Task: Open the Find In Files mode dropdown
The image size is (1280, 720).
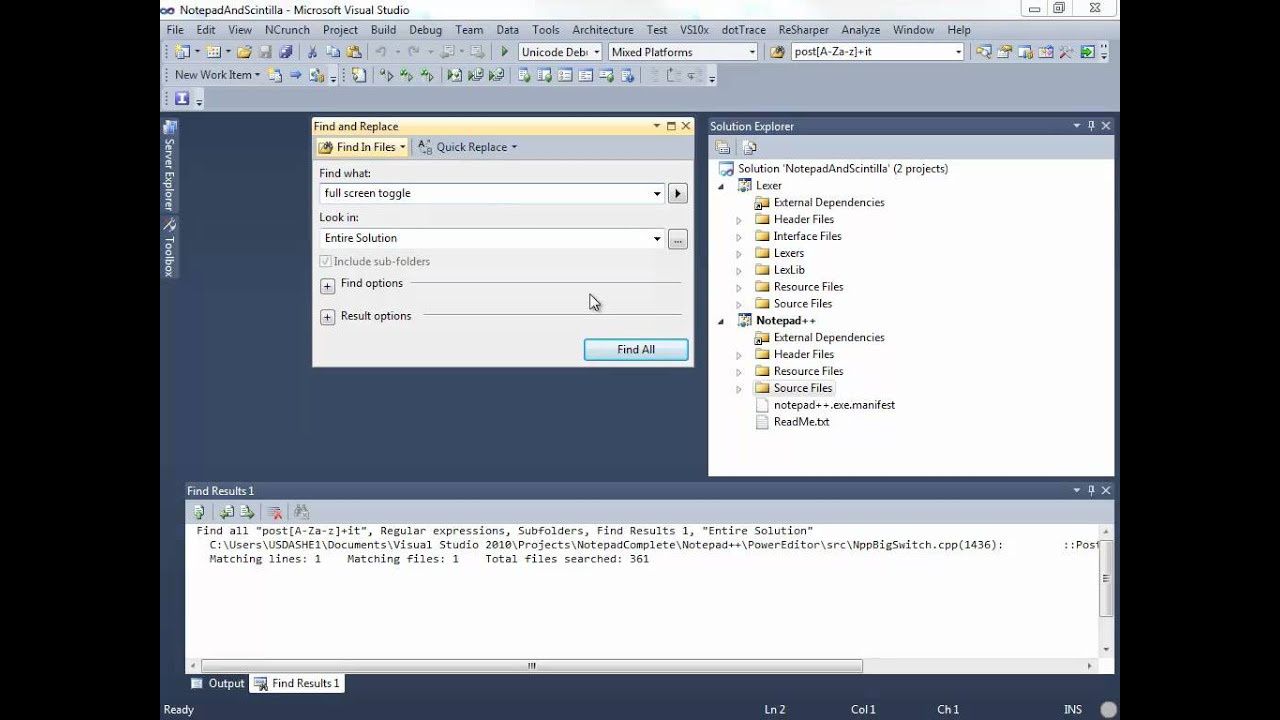Action: click(402, 147)
